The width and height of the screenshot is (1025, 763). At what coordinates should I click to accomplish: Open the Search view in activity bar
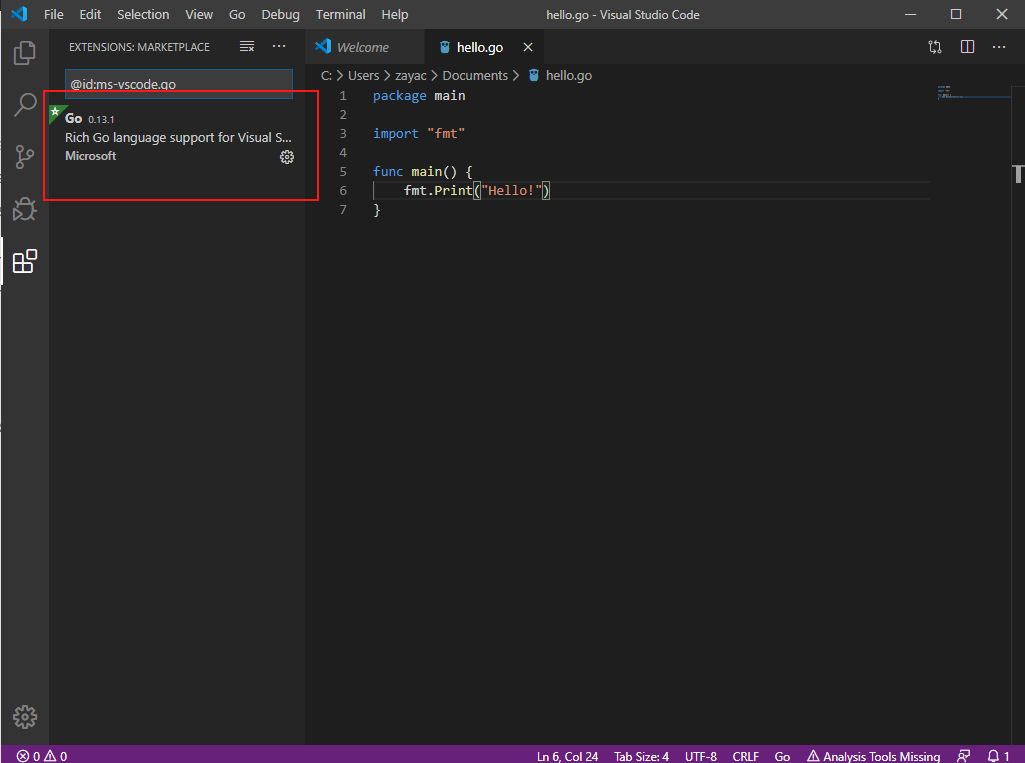[25, 105]
